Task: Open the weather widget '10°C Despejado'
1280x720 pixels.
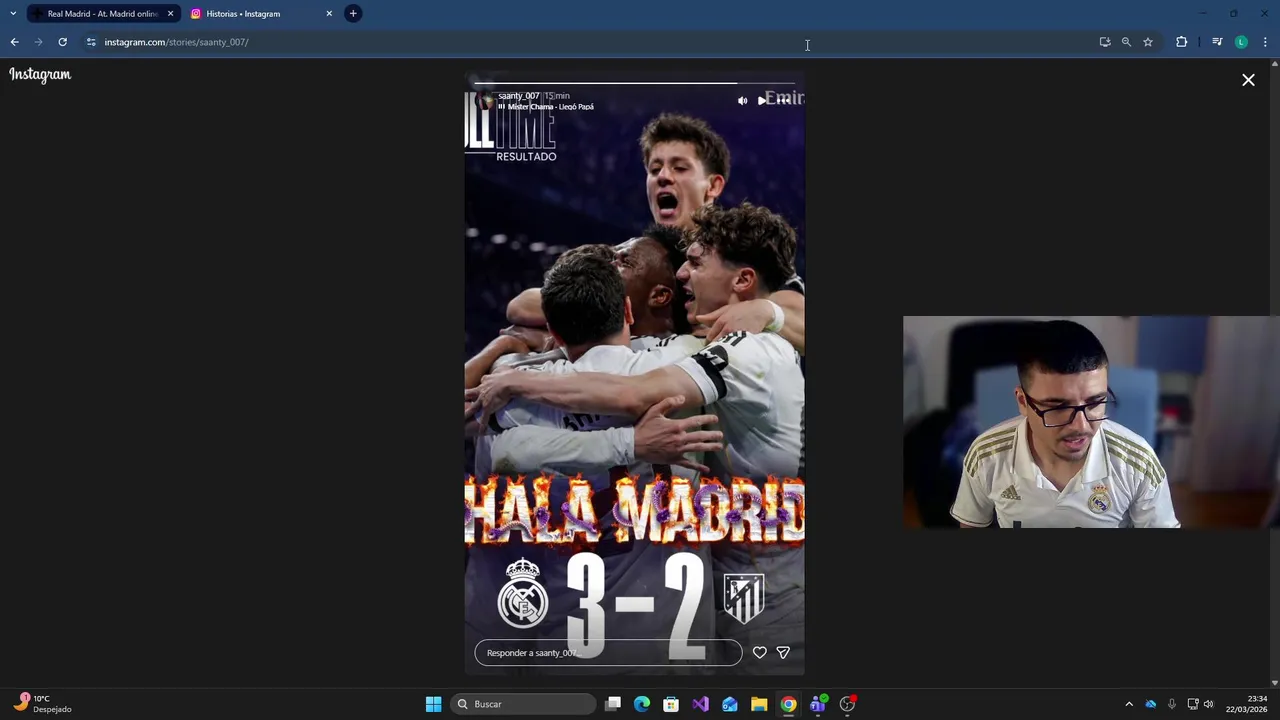Action: [42, 704]
